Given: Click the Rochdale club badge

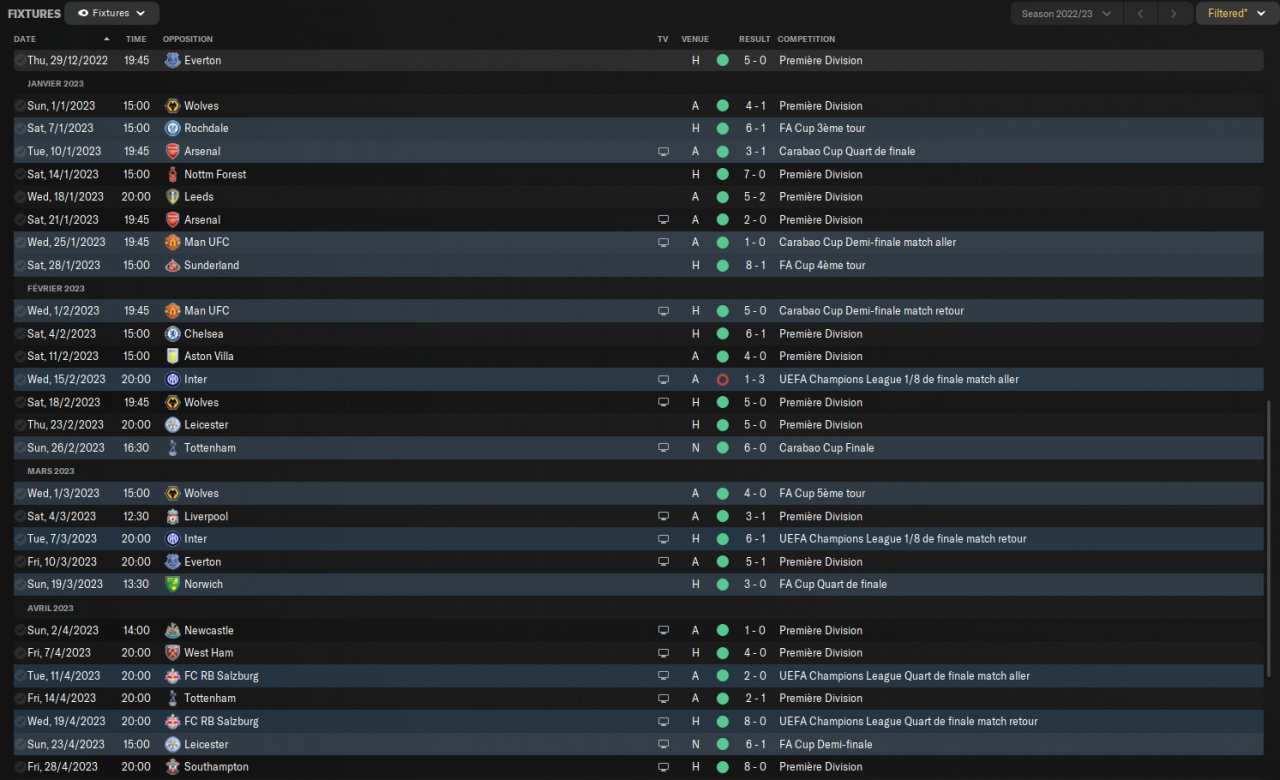Looking at the screenshot, I should pyautogui.click(x=172, y=128).
